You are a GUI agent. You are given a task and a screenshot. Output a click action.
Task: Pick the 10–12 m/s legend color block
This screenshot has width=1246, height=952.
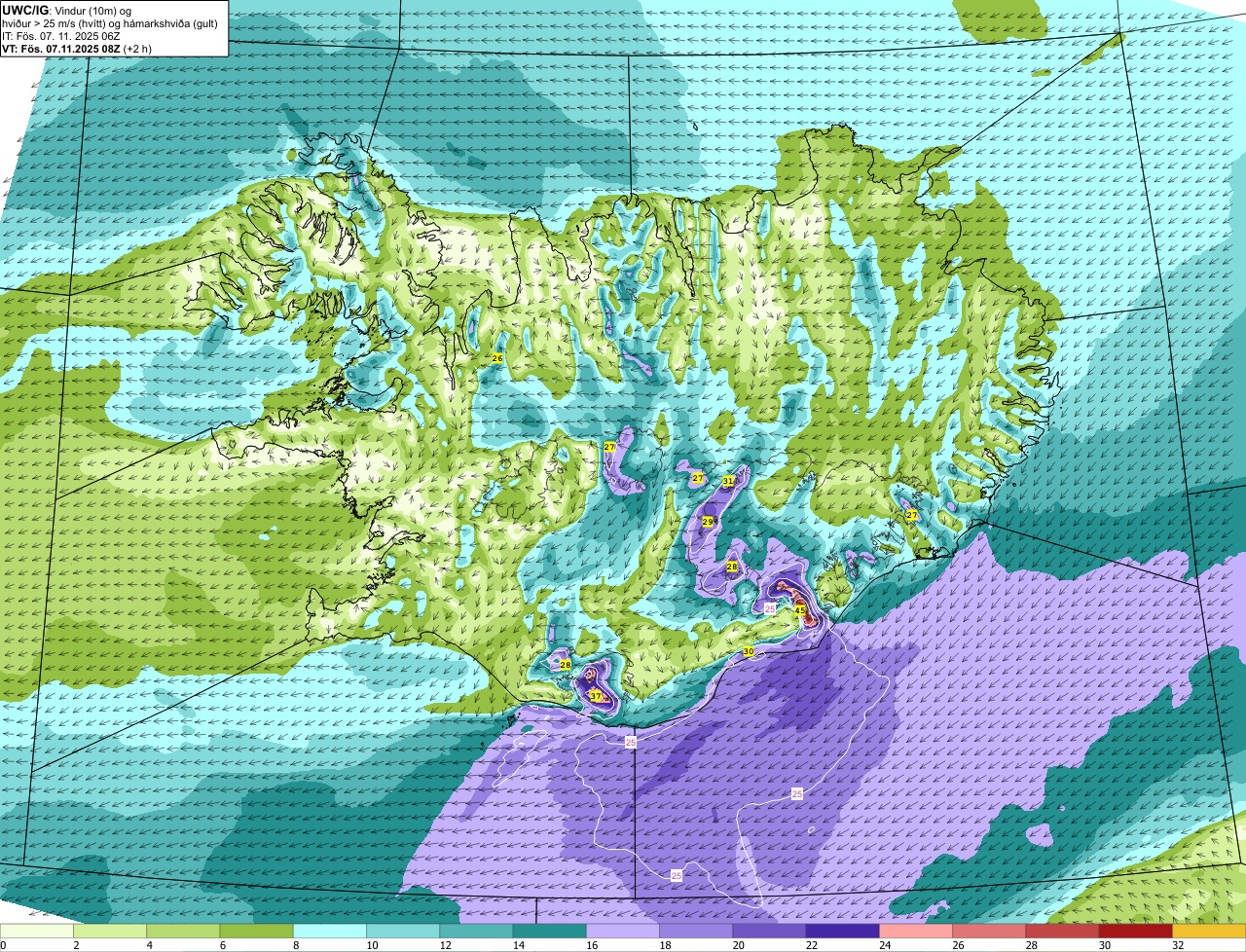tap(403, 931)
